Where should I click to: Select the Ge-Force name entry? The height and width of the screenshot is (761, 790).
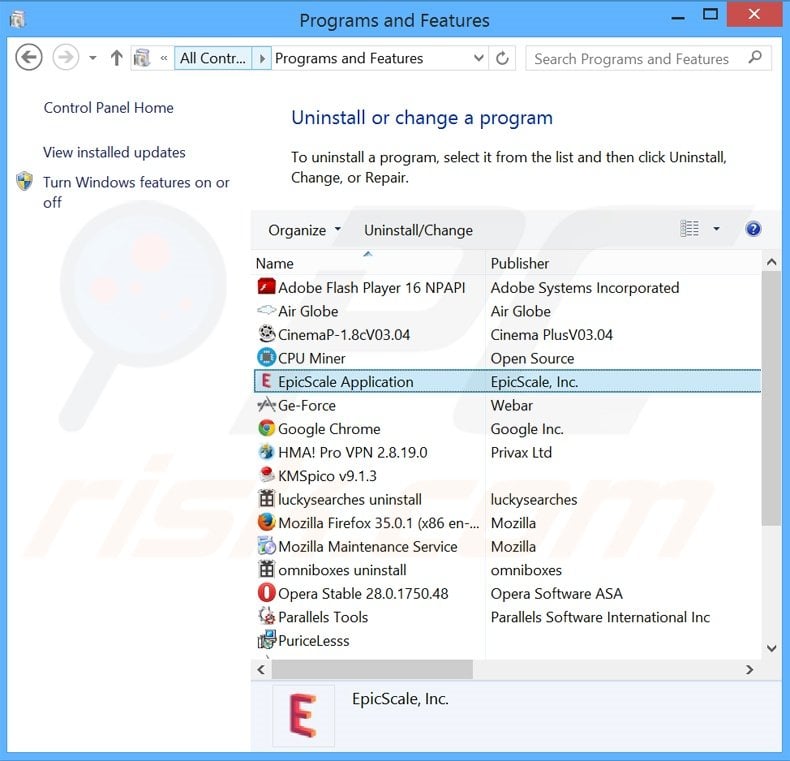coord(306,405)
